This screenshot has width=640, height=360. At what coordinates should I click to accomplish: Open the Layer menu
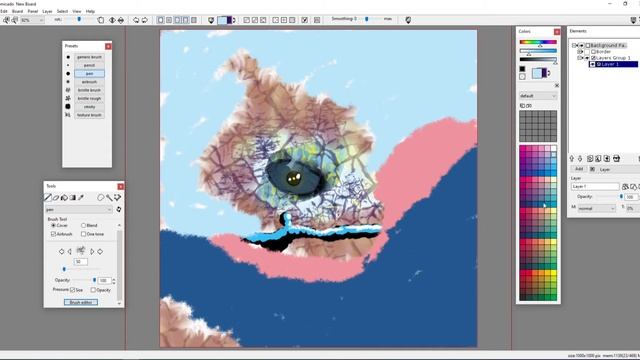coord(47,11)
